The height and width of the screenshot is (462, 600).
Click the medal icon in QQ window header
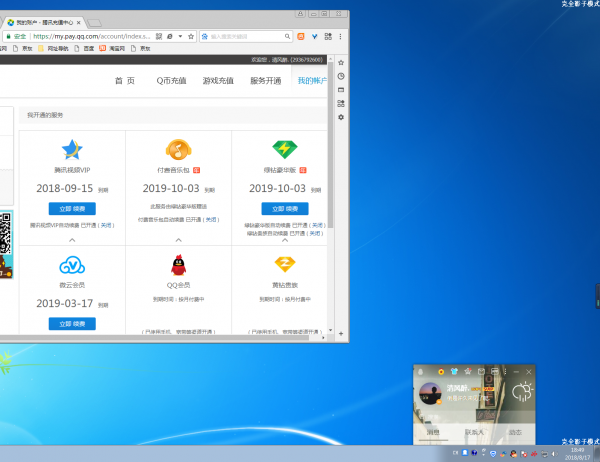(x=441, y=372)
